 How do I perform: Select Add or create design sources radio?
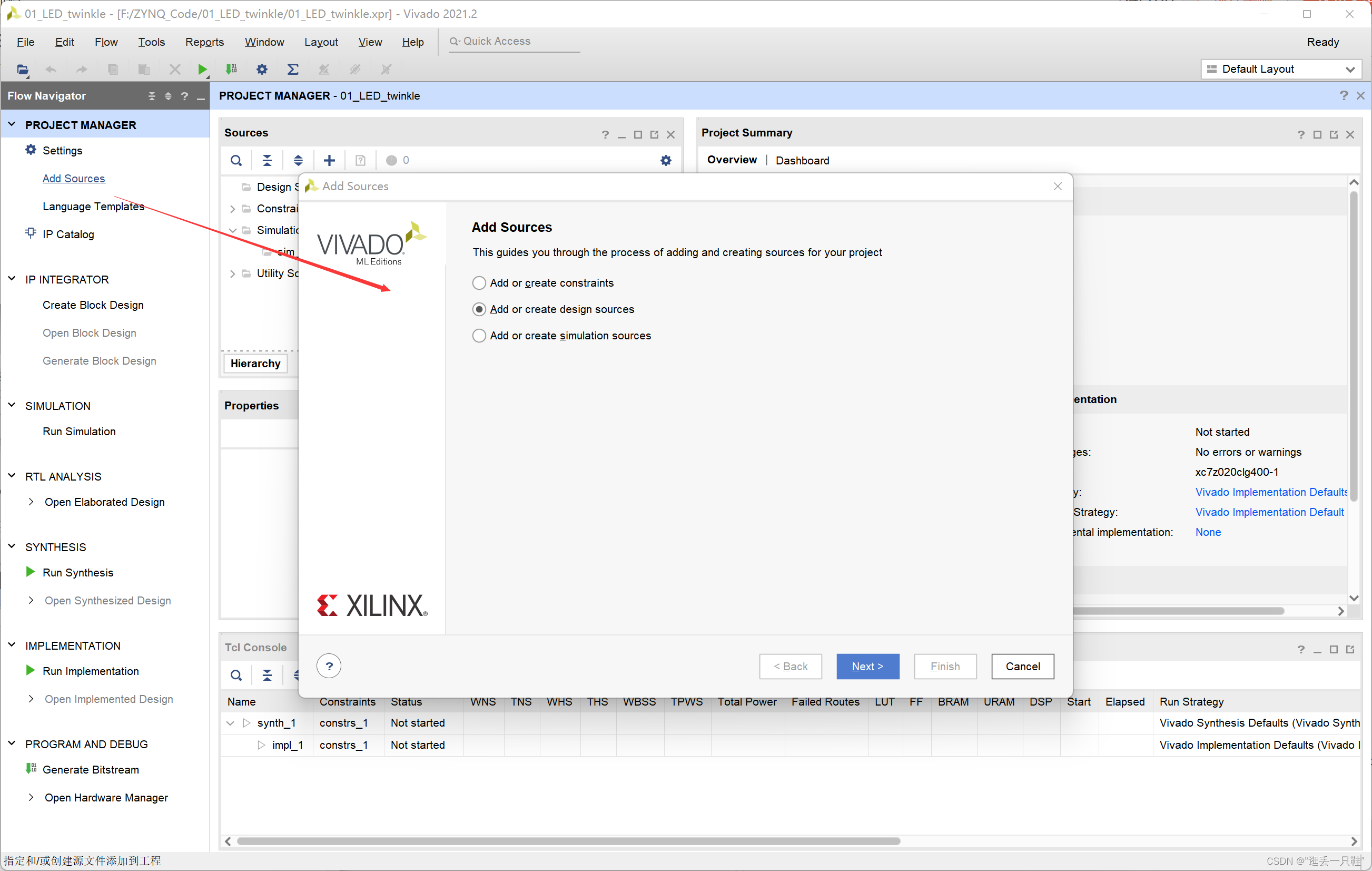pos(479,309)
